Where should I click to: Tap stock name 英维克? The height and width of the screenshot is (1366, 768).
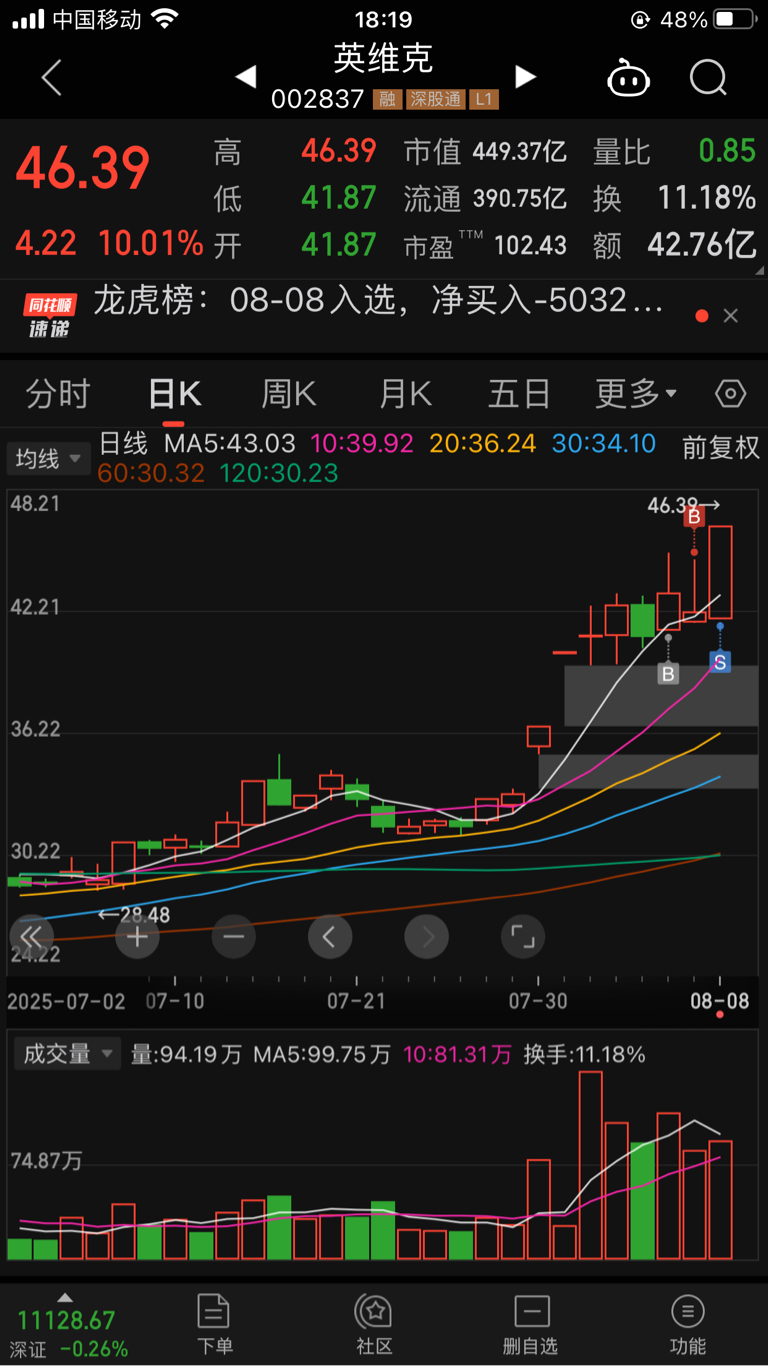click(384, 58)
